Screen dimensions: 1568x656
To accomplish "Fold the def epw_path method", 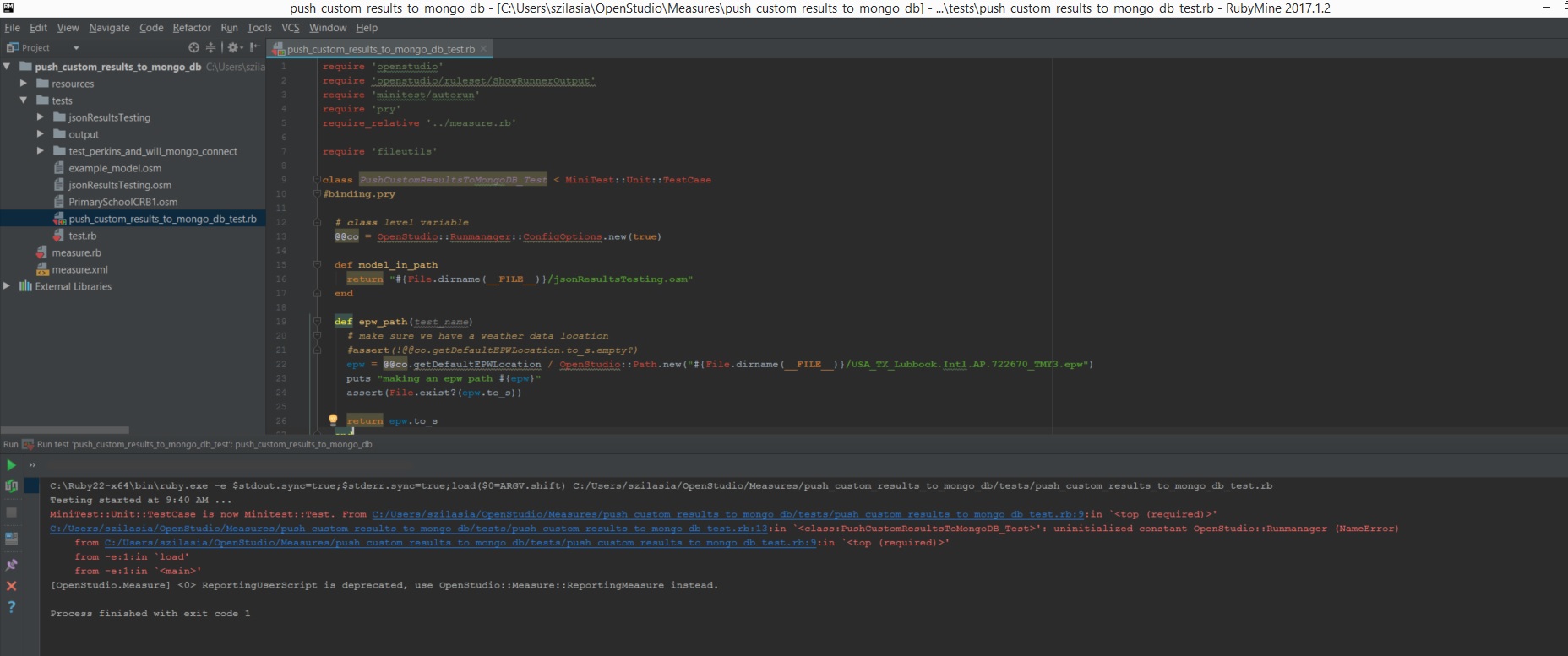I will pos(317,322).
